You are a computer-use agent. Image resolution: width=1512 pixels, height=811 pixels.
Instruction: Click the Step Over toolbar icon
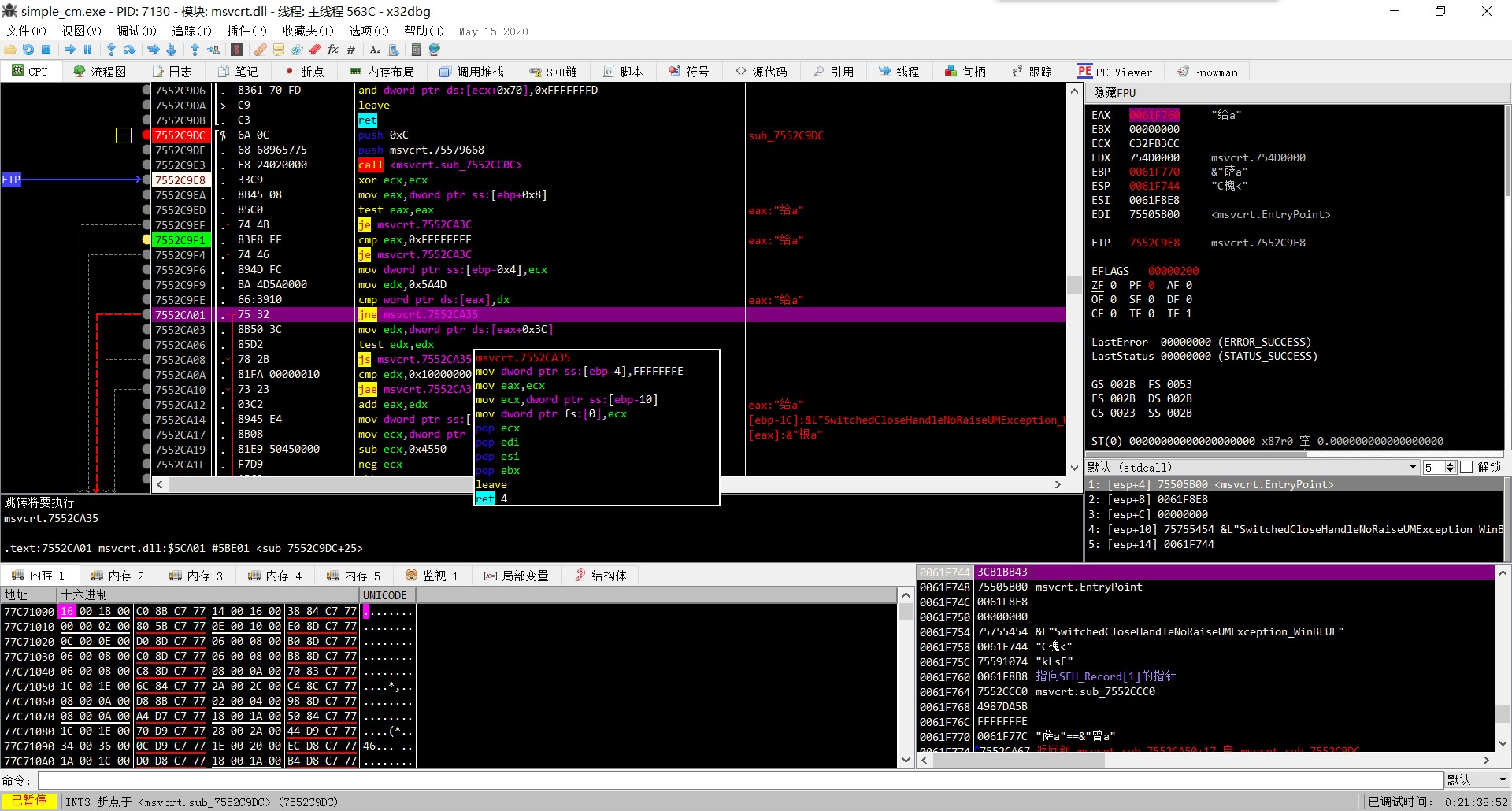[x=130, y=50]
